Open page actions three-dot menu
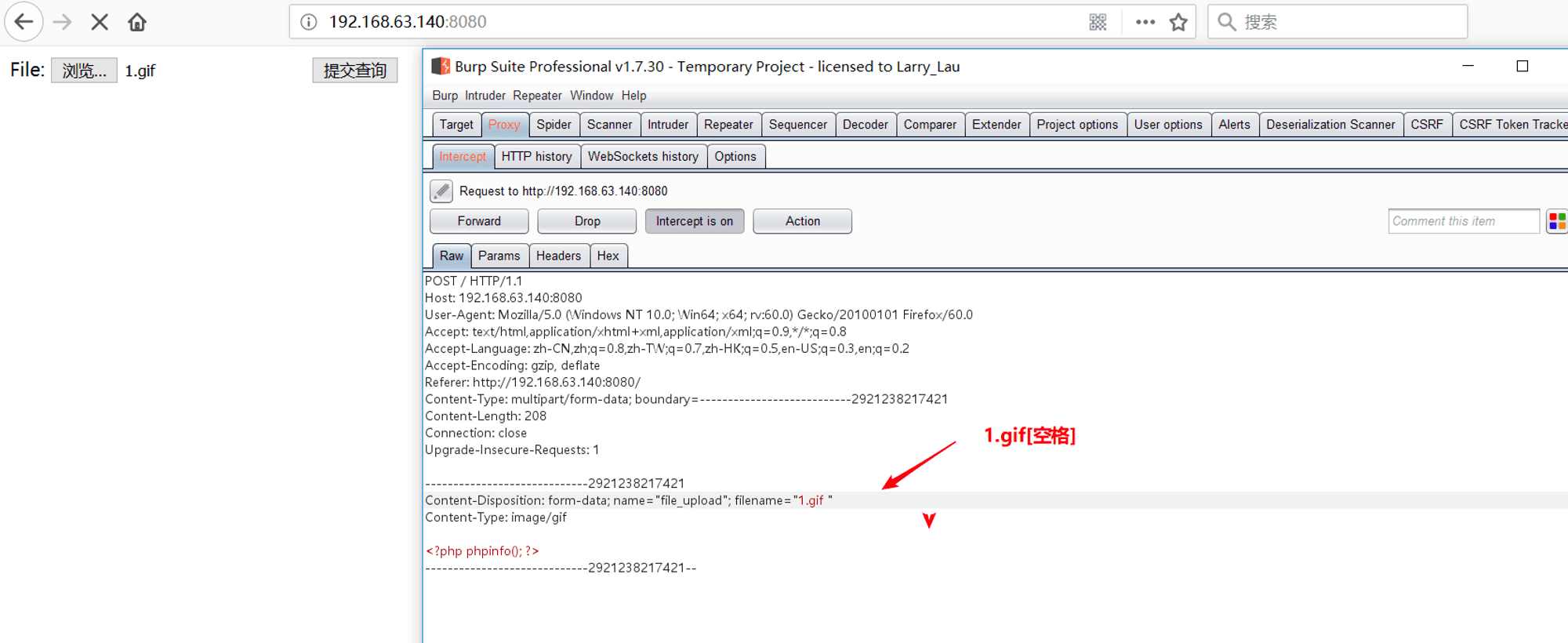 click(x=1145, y=22)
